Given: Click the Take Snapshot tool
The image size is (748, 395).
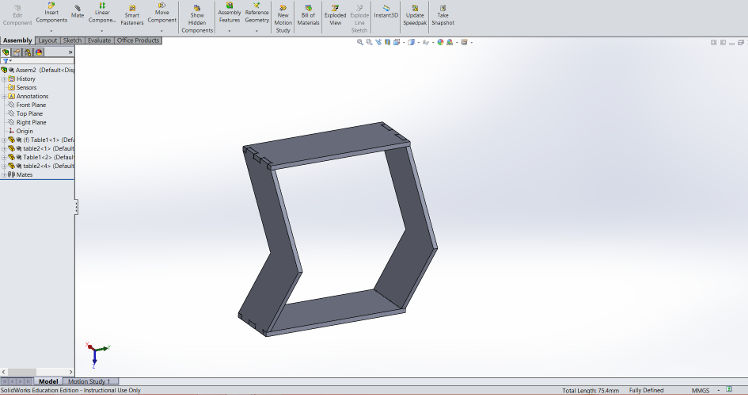Looking at the screenshot, I should pyautogui.click(x=443, y=15).
